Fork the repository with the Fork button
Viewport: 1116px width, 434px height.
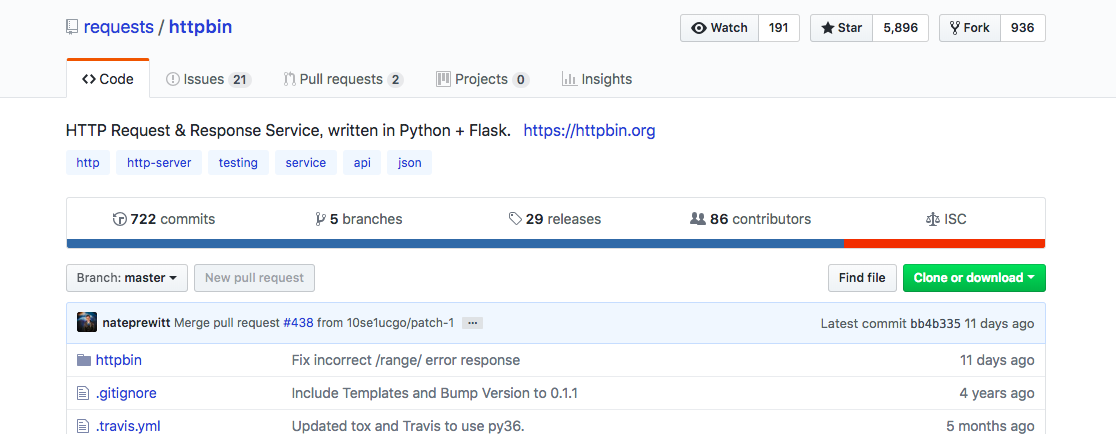(x=969, y=28)
